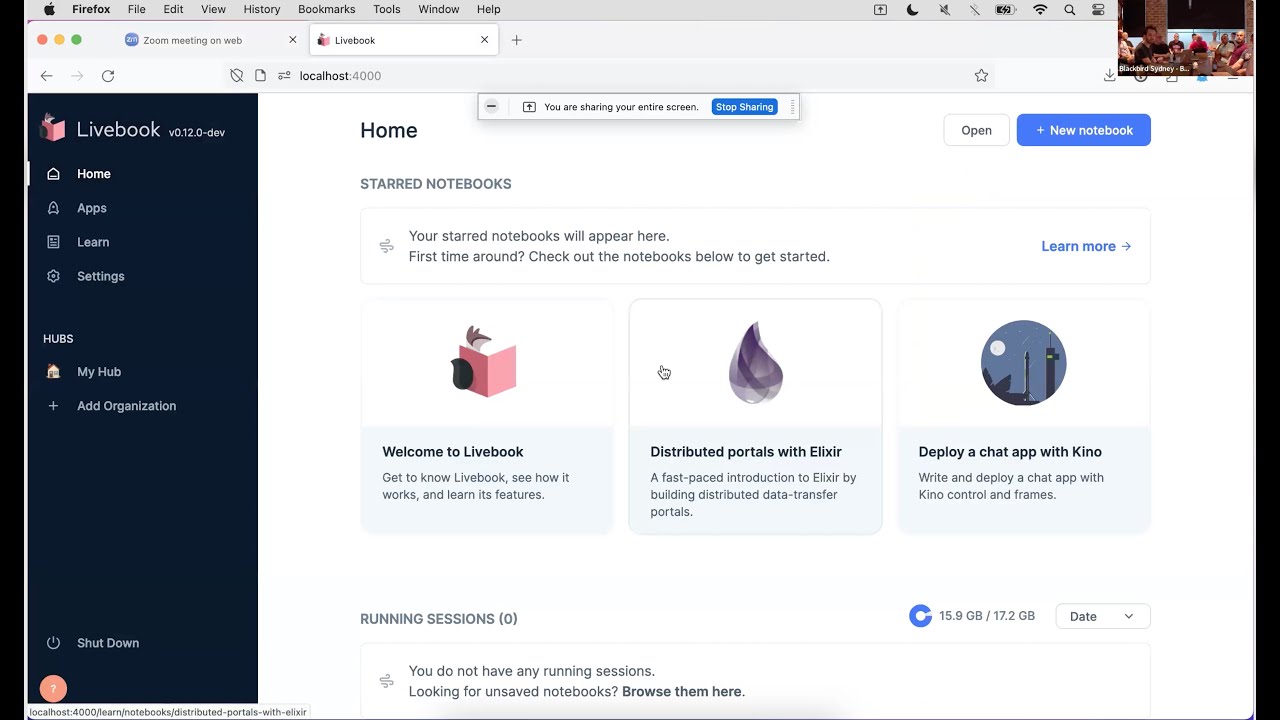The height and width of the screenshot is (720, 1280).
Task: Open Apps via its rocket icon
Action: point(54,208)
